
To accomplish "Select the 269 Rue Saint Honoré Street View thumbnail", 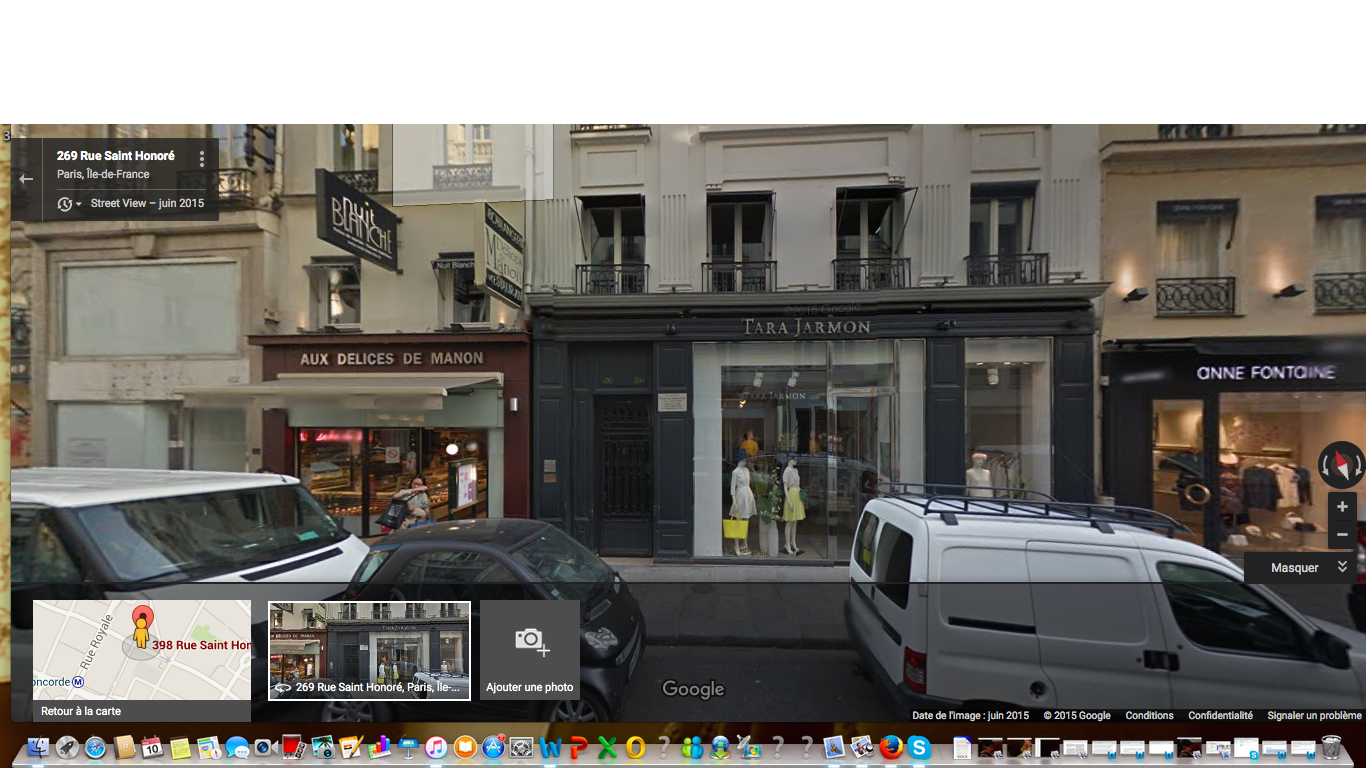I will pos(369,650).
